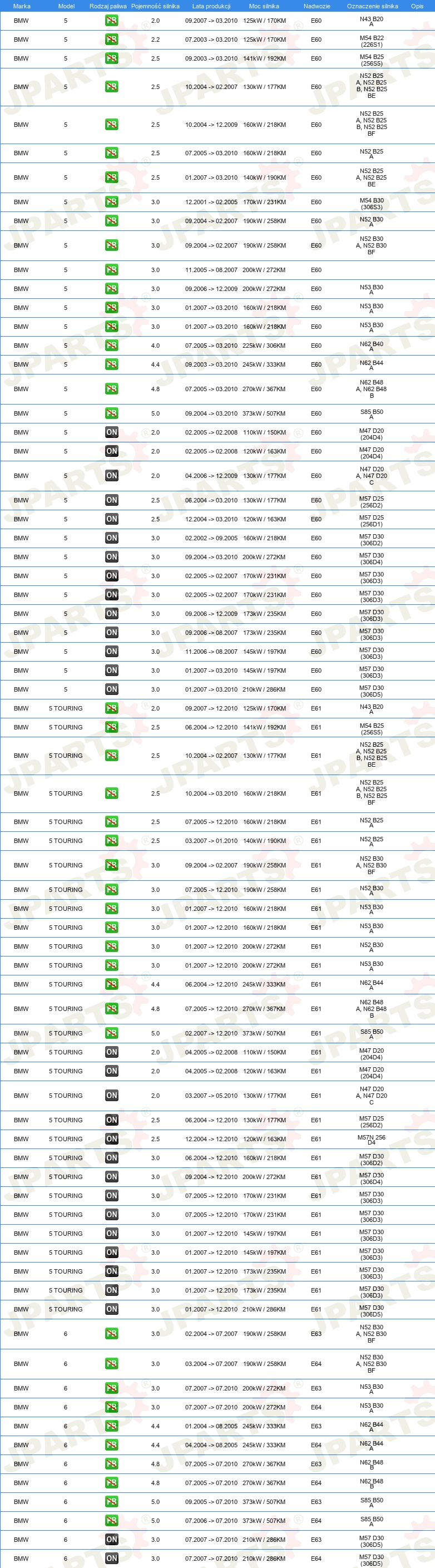
Task: Select date range '02.2004 -> 07.2007'
Action: click(211, 1334)
